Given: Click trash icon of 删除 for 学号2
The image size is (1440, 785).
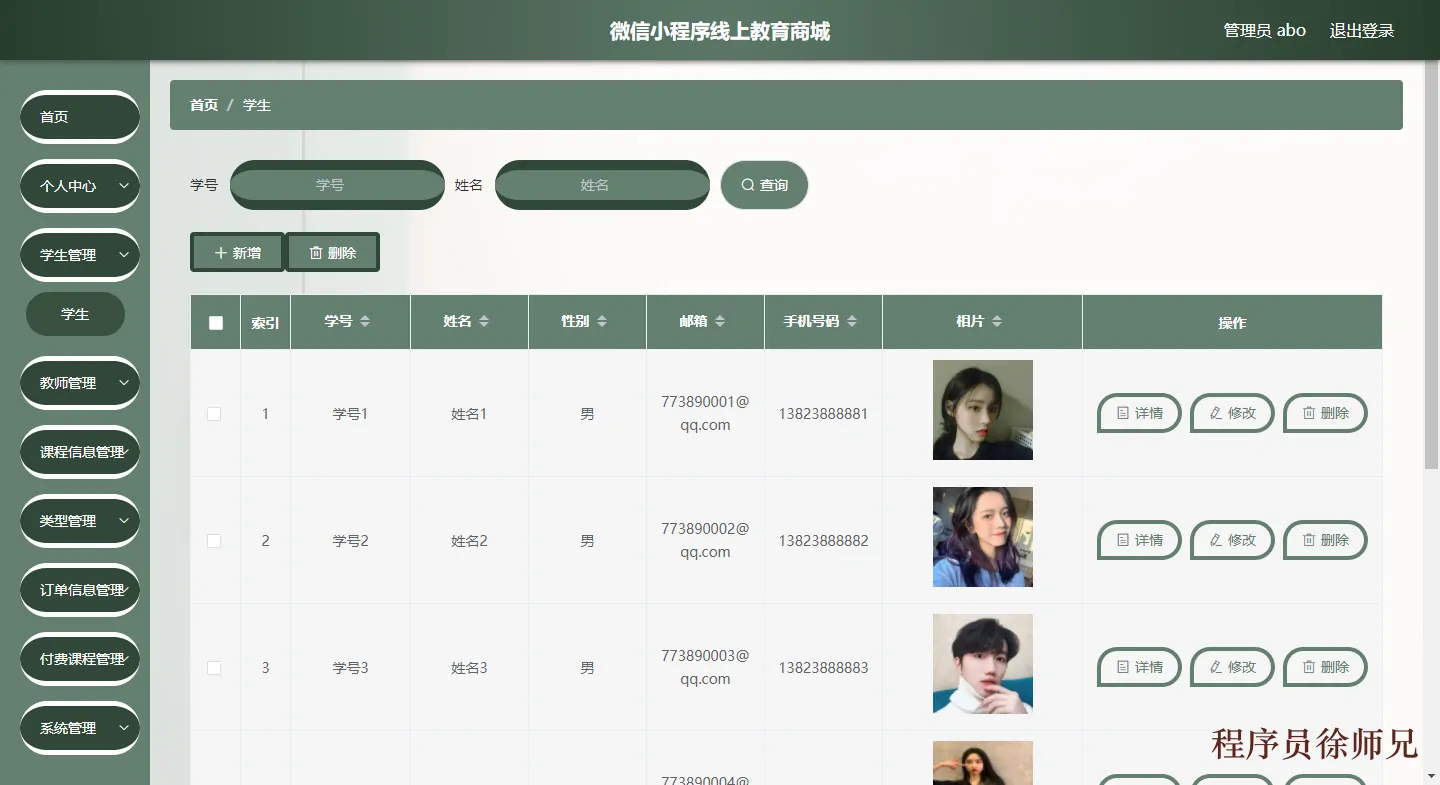Looking at the screenshot, I should click(x=1309, y=540).
